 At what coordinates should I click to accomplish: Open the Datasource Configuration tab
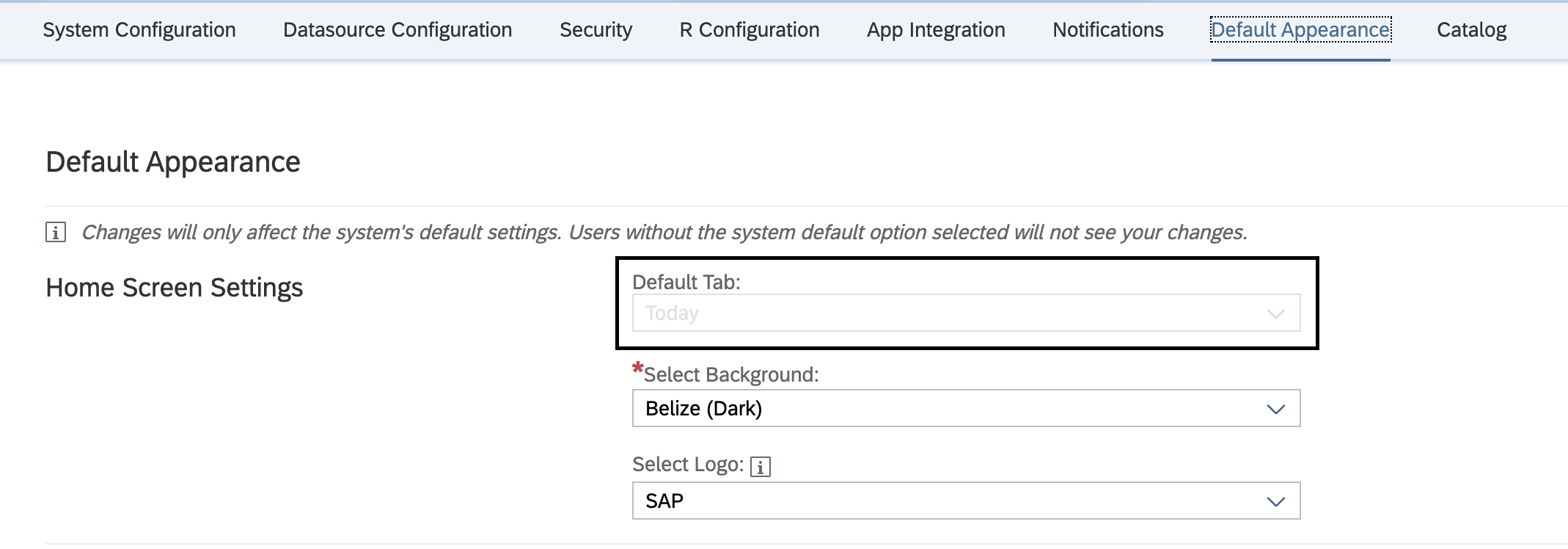coord(398,30)
